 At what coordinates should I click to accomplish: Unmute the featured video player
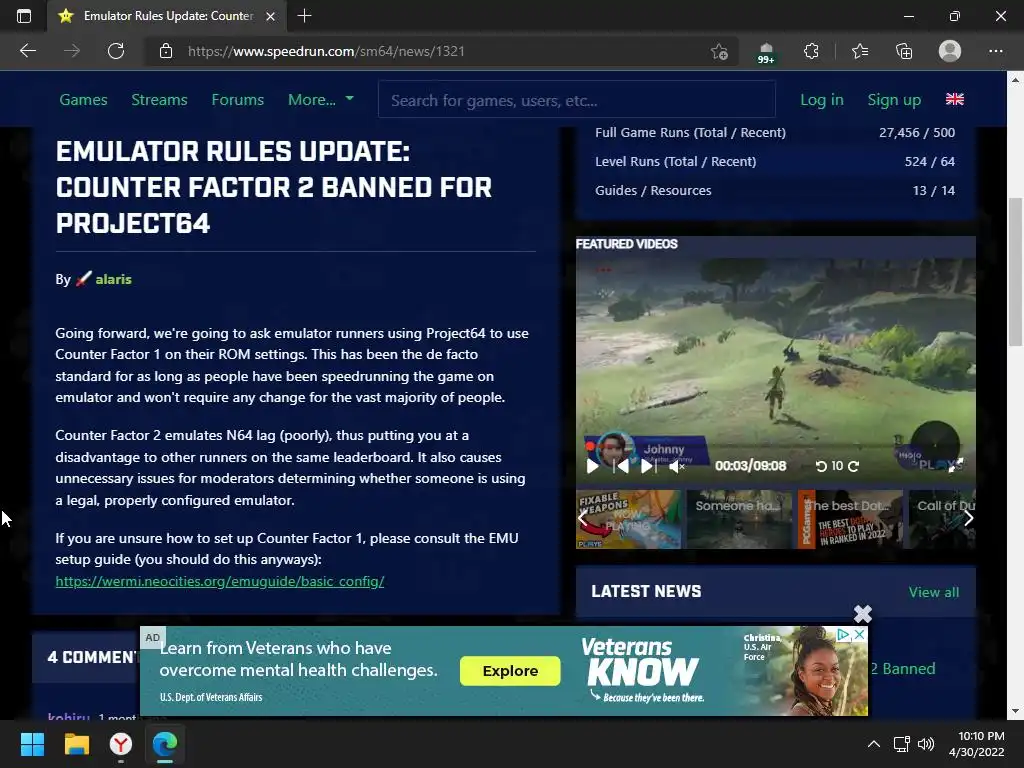(677, 466)
